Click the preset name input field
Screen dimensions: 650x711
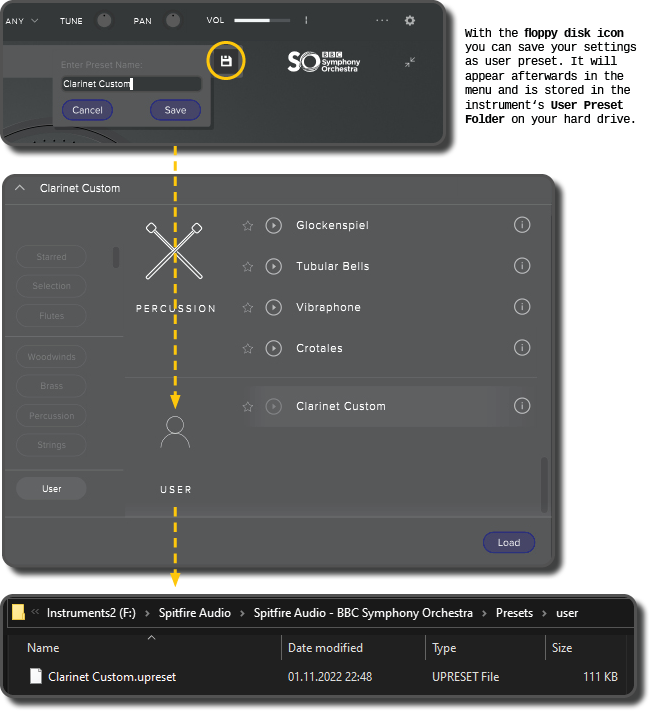click(x=131, y=84)
